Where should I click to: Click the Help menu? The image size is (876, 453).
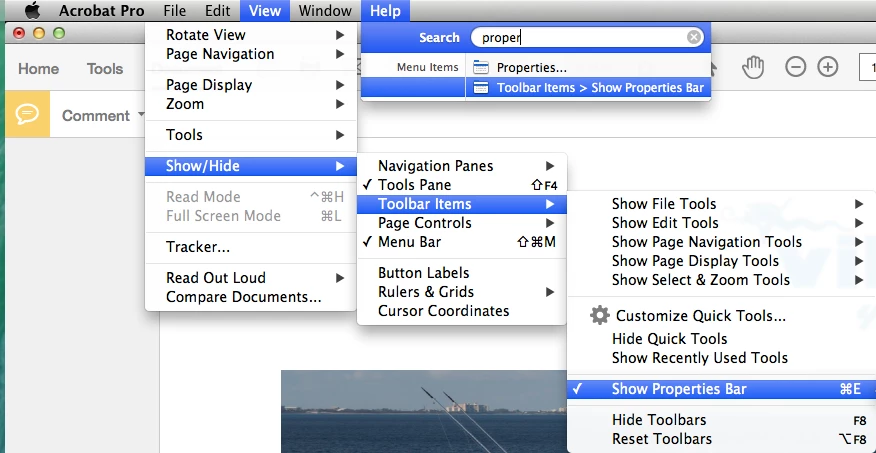click(385, 11)
